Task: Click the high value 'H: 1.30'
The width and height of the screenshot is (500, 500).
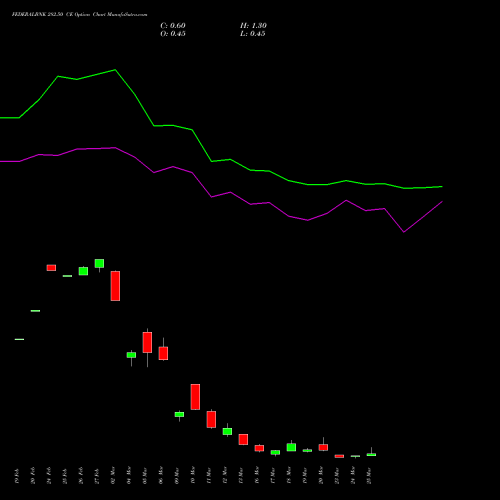Action: coord(253,26)
